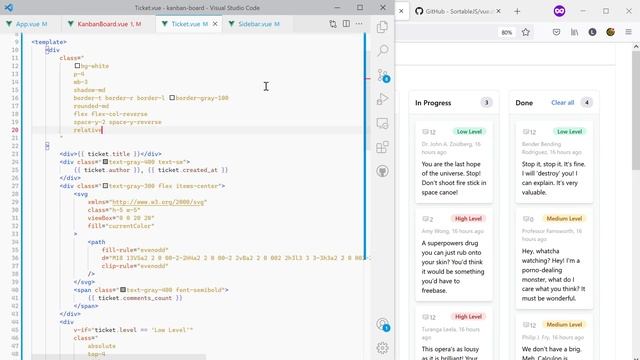
Task: Click the Done column heading
Action: coord(524,103)
